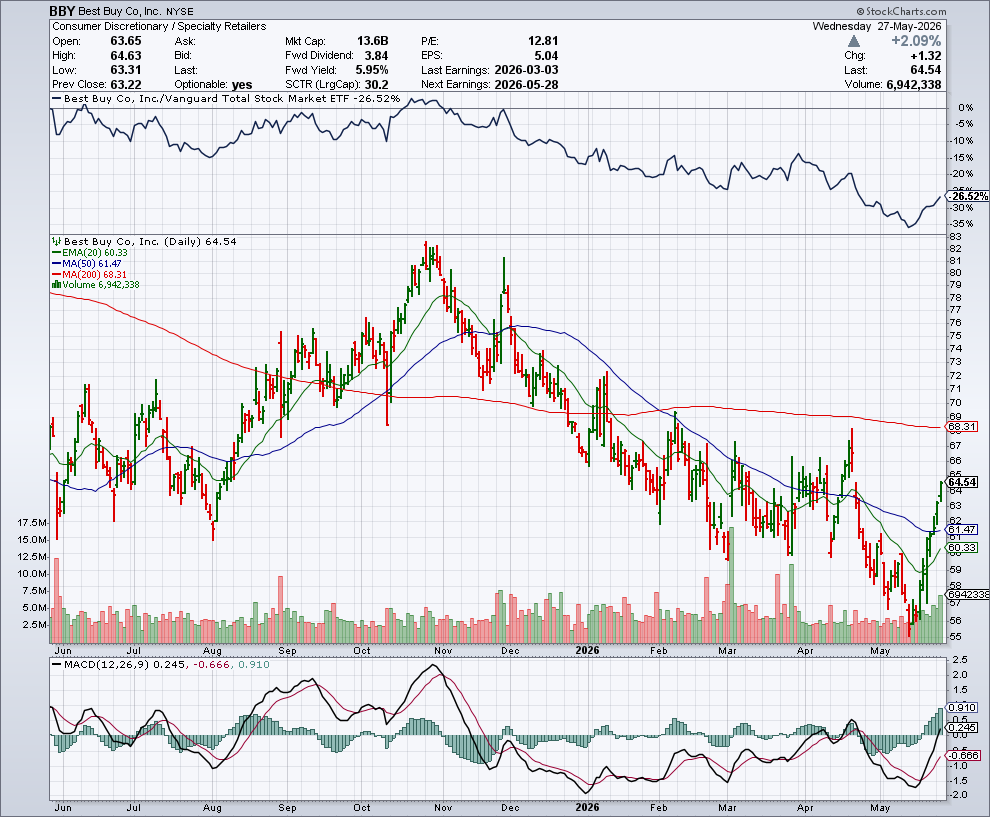Click the EPS value 5.04

tap(547, 56)
